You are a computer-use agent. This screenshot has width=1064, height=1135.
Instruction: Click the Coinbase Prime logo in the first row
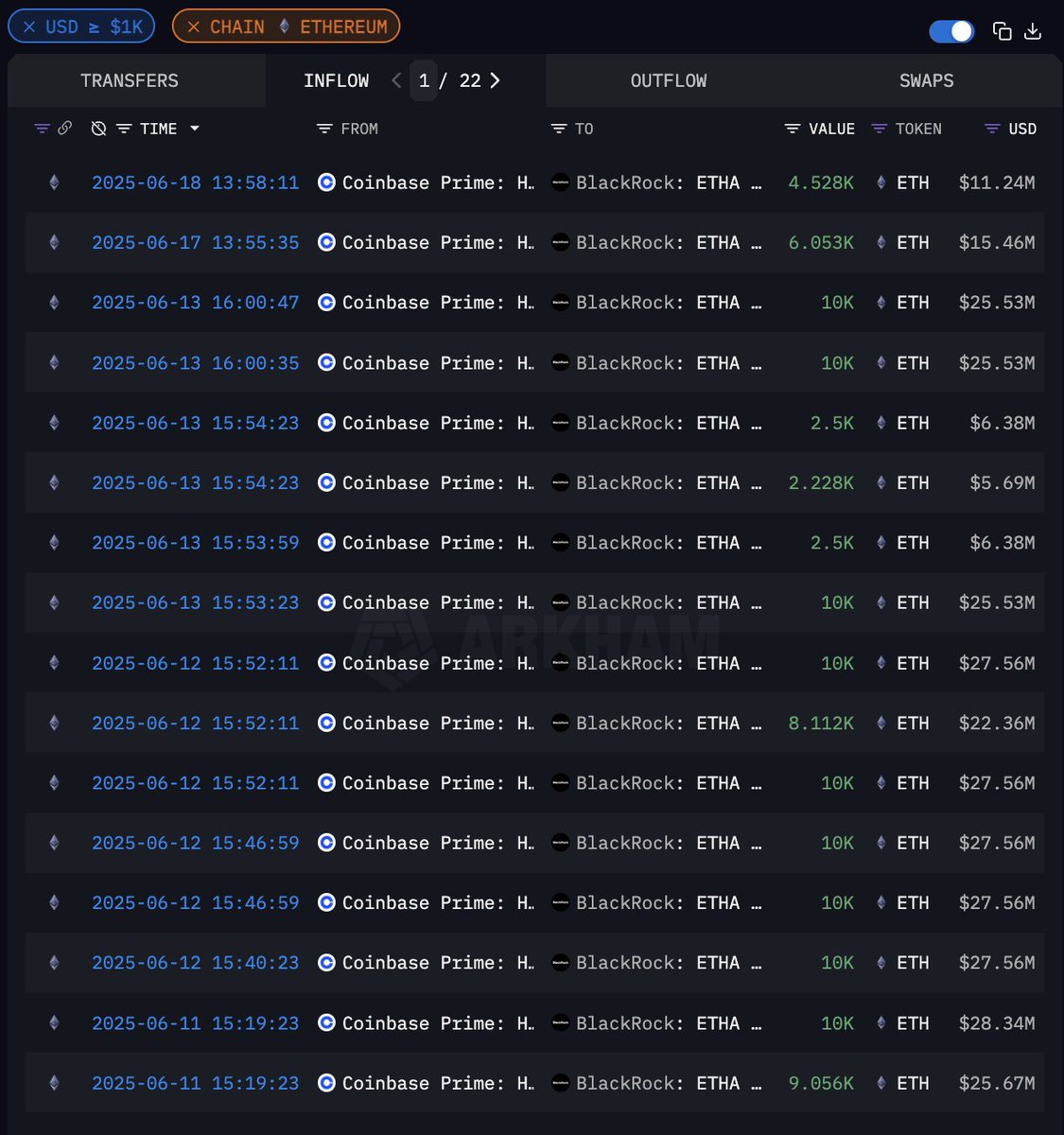tap(325, 183)
